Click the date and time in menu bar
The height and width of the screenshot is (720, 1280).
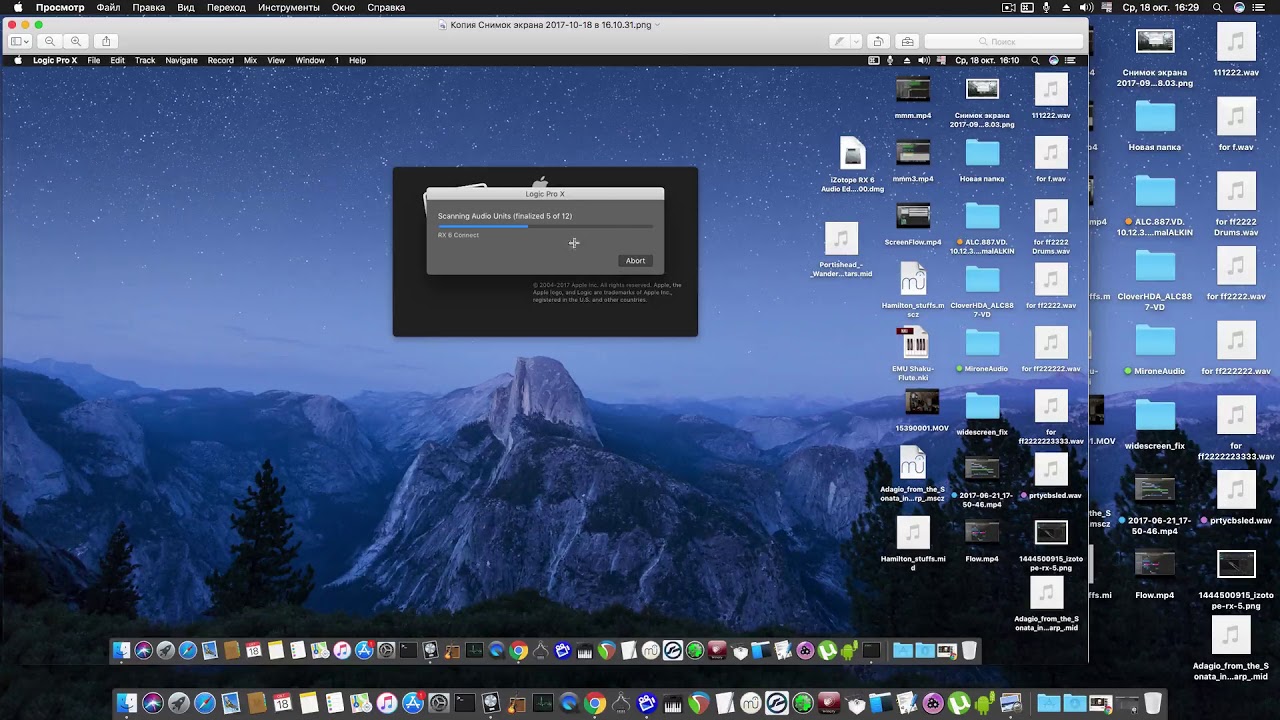(1161, 7)
